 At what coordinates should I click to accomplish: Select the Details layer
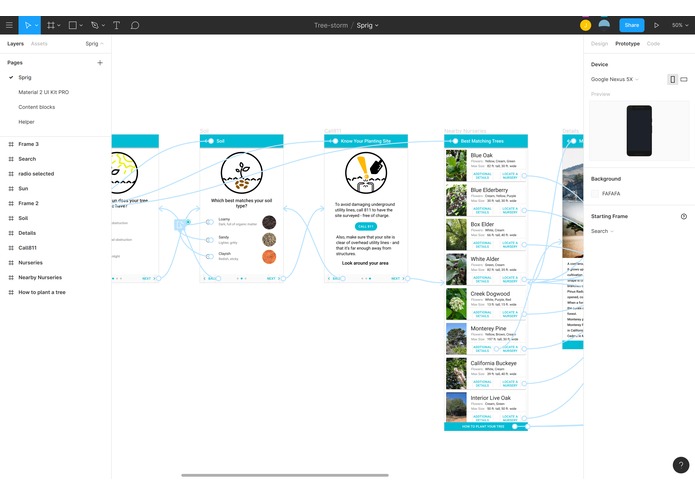tap(27, 233)
